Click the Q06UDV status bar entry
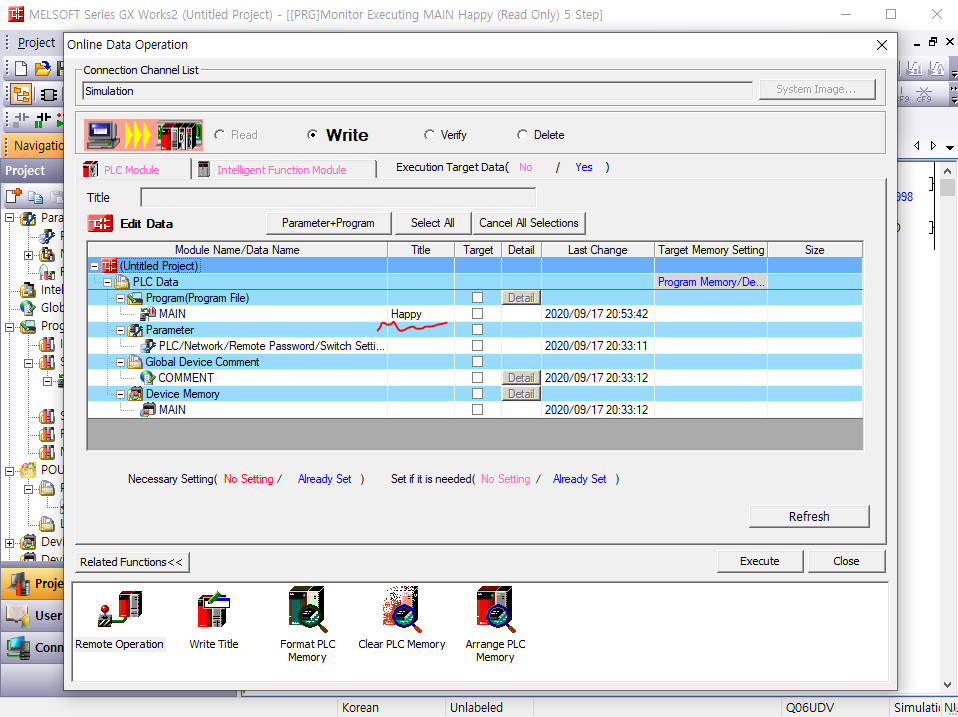 tap(810, 708)
